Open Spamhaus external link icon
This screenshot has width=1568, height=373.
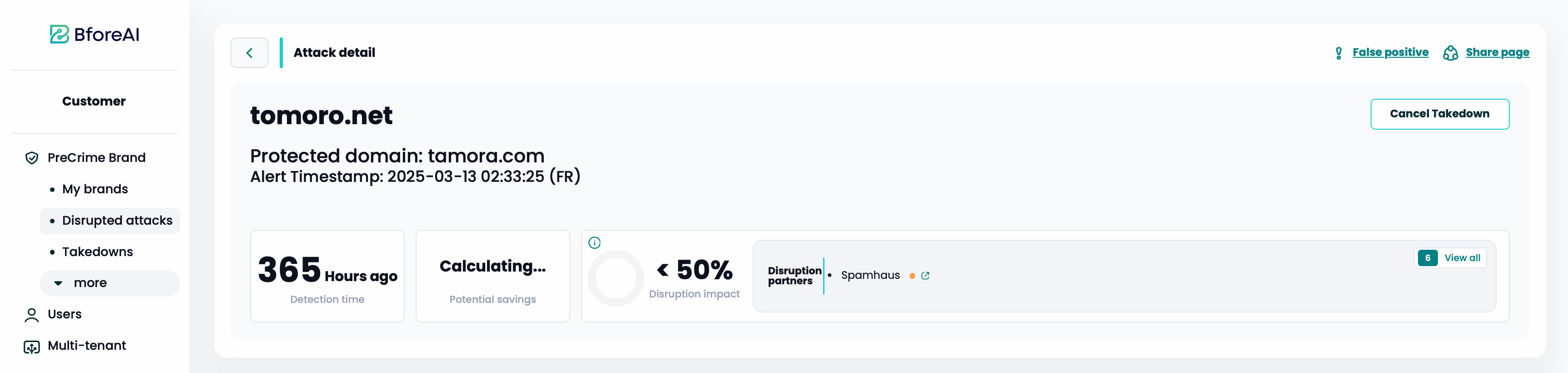[x=925, y=276]
